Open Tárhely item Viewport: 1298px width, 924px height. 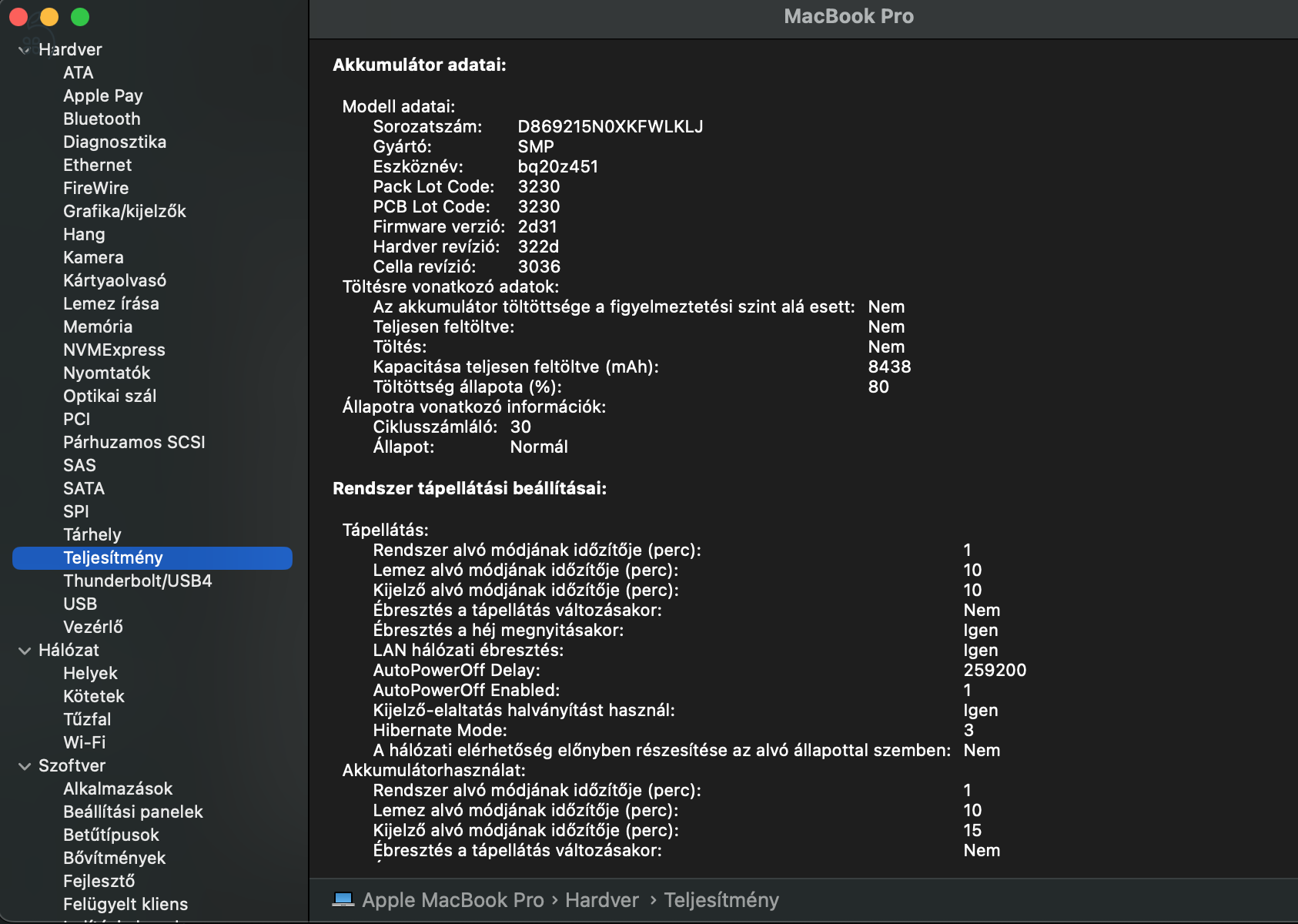pyautogui.click(x=92, y=534)
